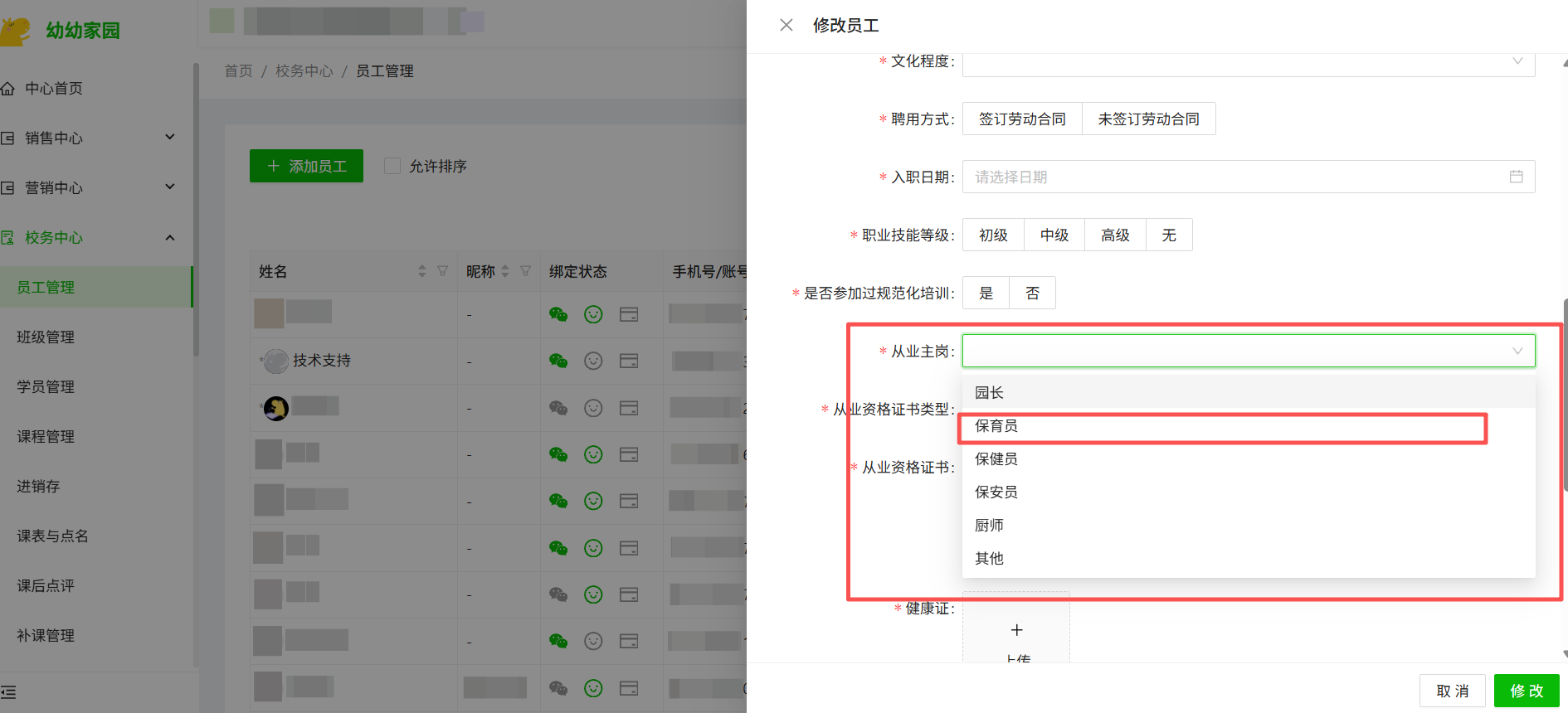
Task: Close the 修改员工 drawer panel
Action: click(786, 26)
